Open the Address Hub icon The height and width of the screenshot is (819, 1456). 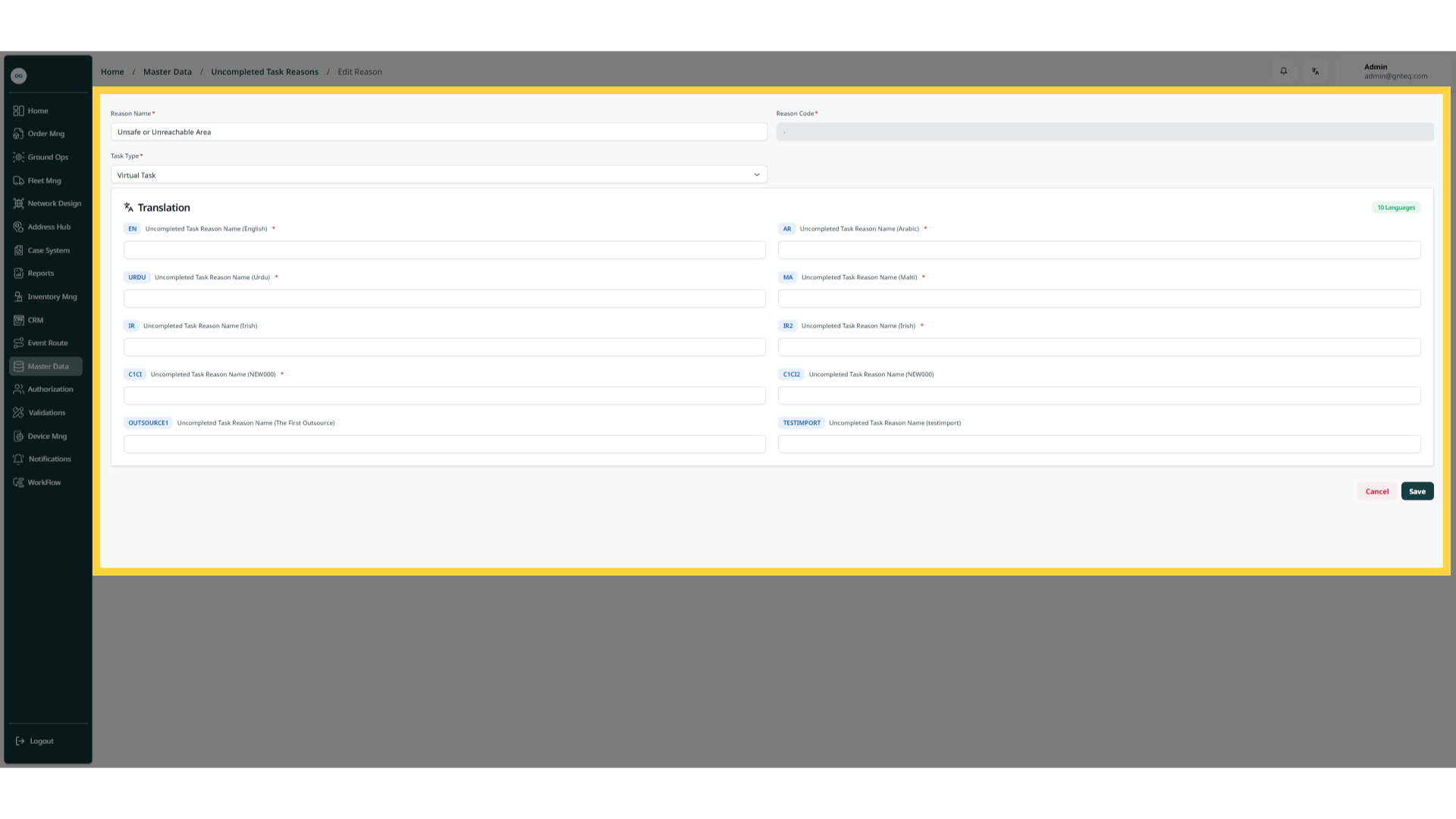click(18, 227)
